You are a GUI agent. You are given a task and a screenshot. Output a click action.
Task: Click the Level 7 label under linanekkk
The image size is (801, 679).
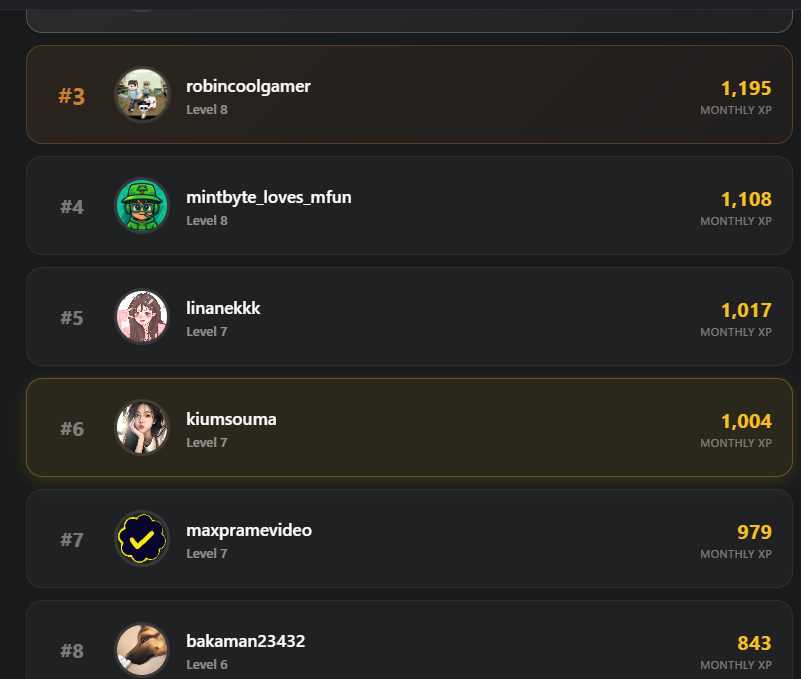click(x=207, y=331)
